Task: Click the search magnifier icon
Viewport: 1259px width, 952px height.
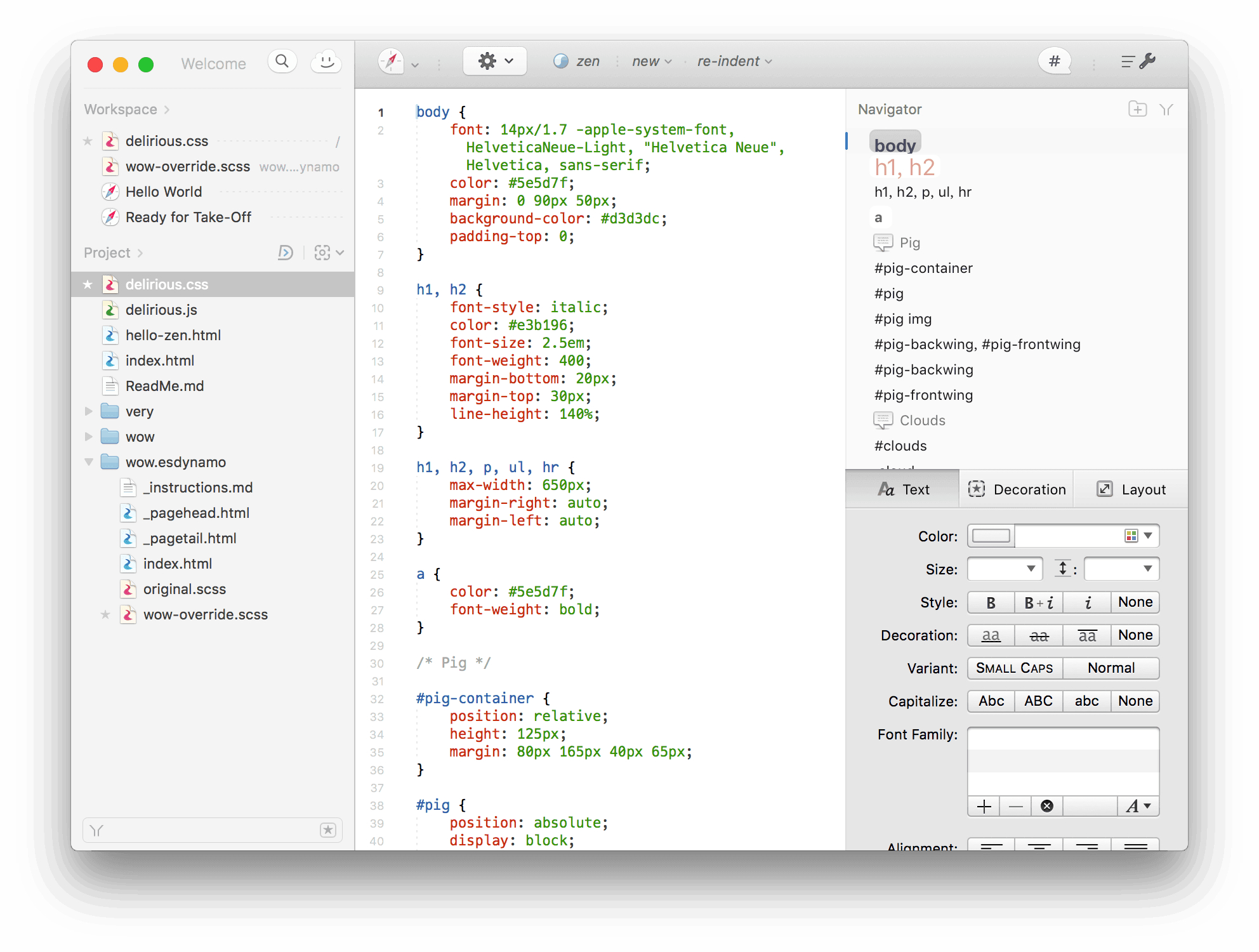Action: click(x=282, y=62)
